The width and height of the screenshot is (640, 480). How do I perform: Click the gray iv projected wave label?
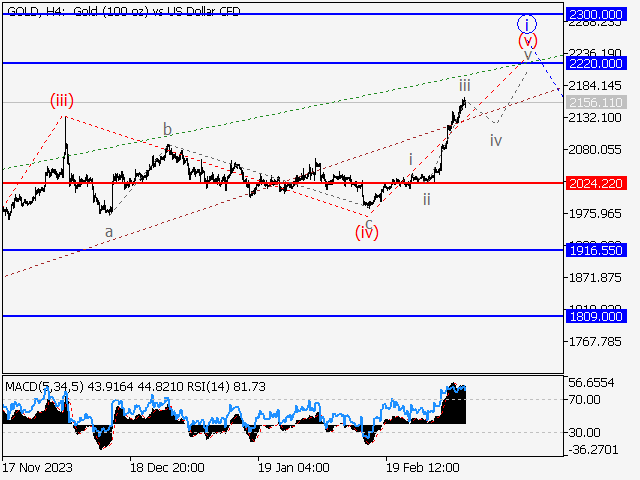(495, 140)
